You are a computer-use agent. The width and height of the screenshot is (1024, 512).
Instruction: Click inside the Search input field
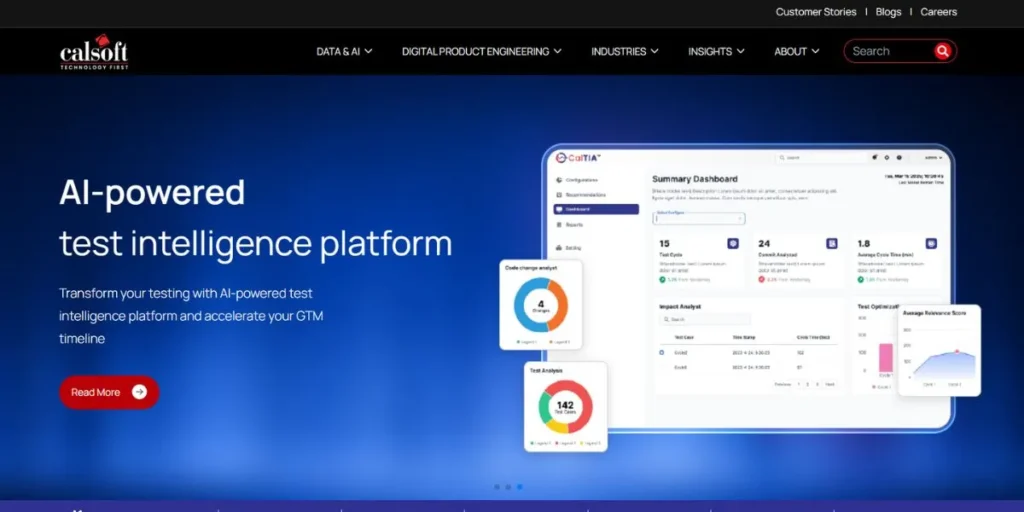[888, 51]
